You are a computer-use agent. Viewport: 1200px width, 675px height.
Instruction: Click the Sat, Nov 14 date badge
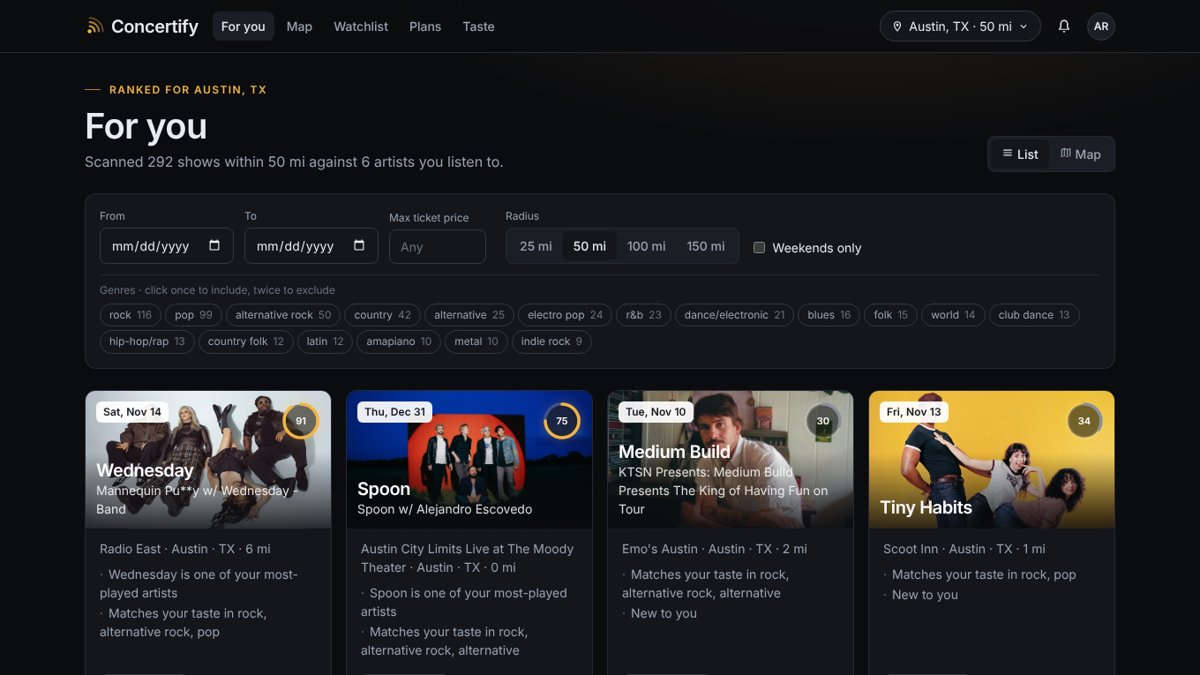pos(132,412)
